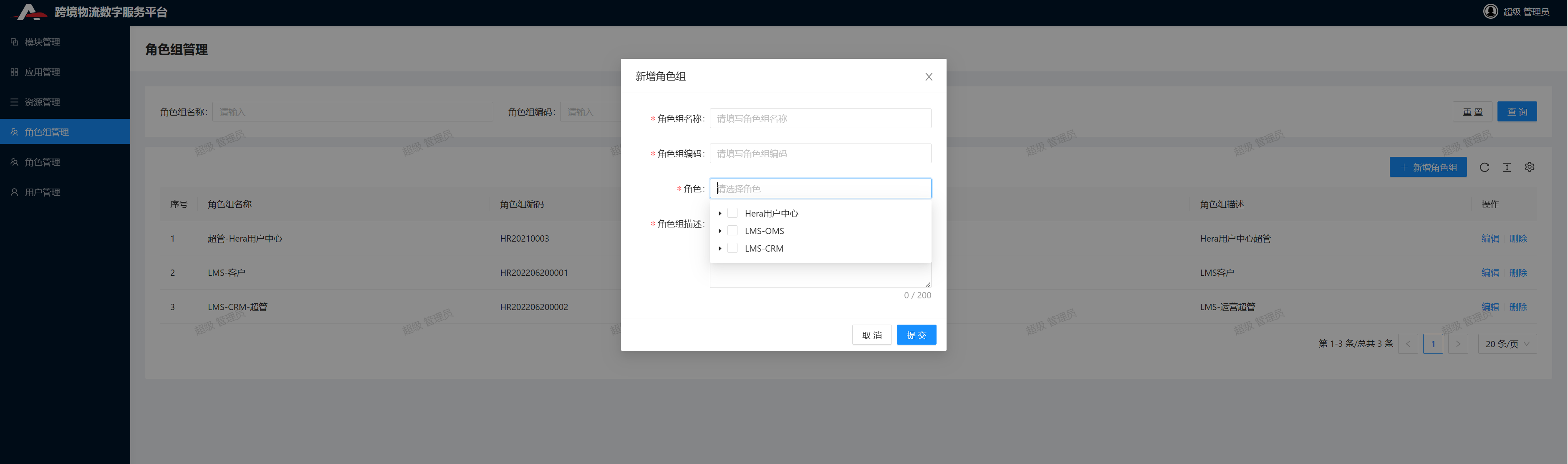The image size is (1568, 464).
Task: Click the Hera用户中心超管 description cell
Action: 1235,239
